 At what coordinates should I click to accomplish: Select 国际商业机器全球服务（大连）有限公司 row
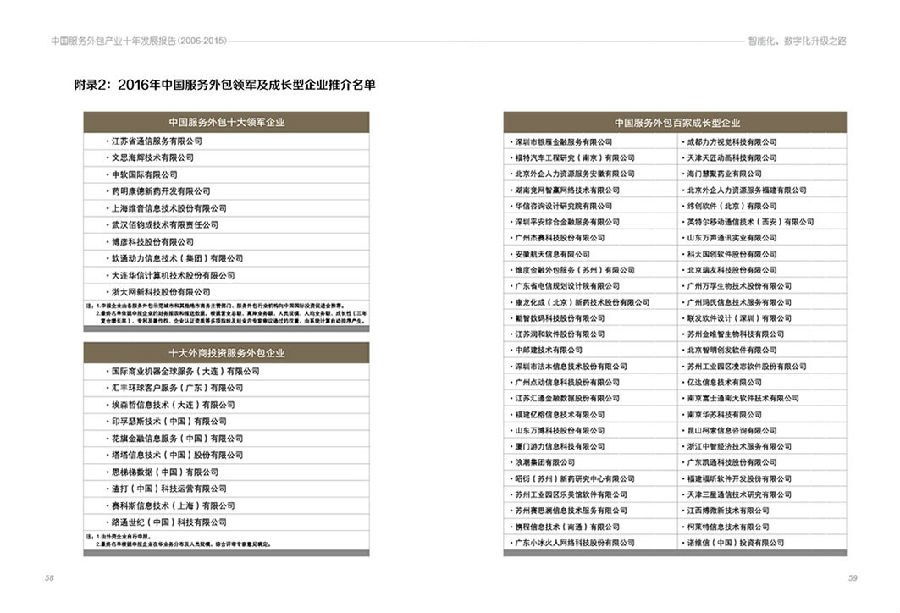[226, 371]
